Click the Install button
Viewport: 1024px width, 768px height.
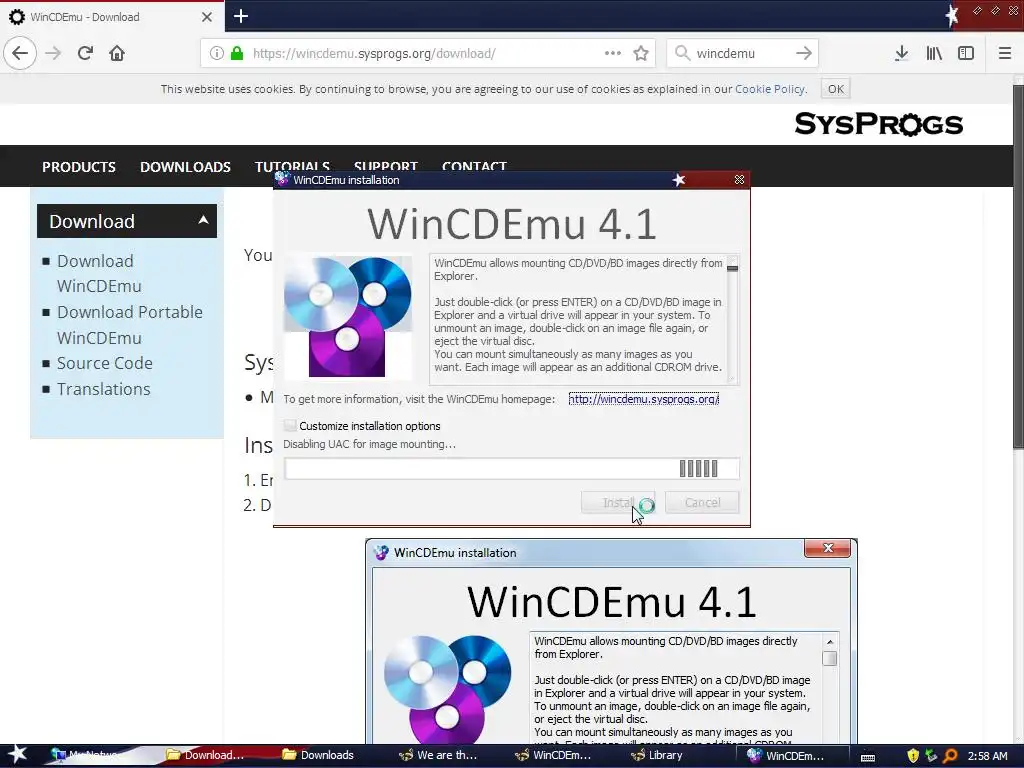618,502
